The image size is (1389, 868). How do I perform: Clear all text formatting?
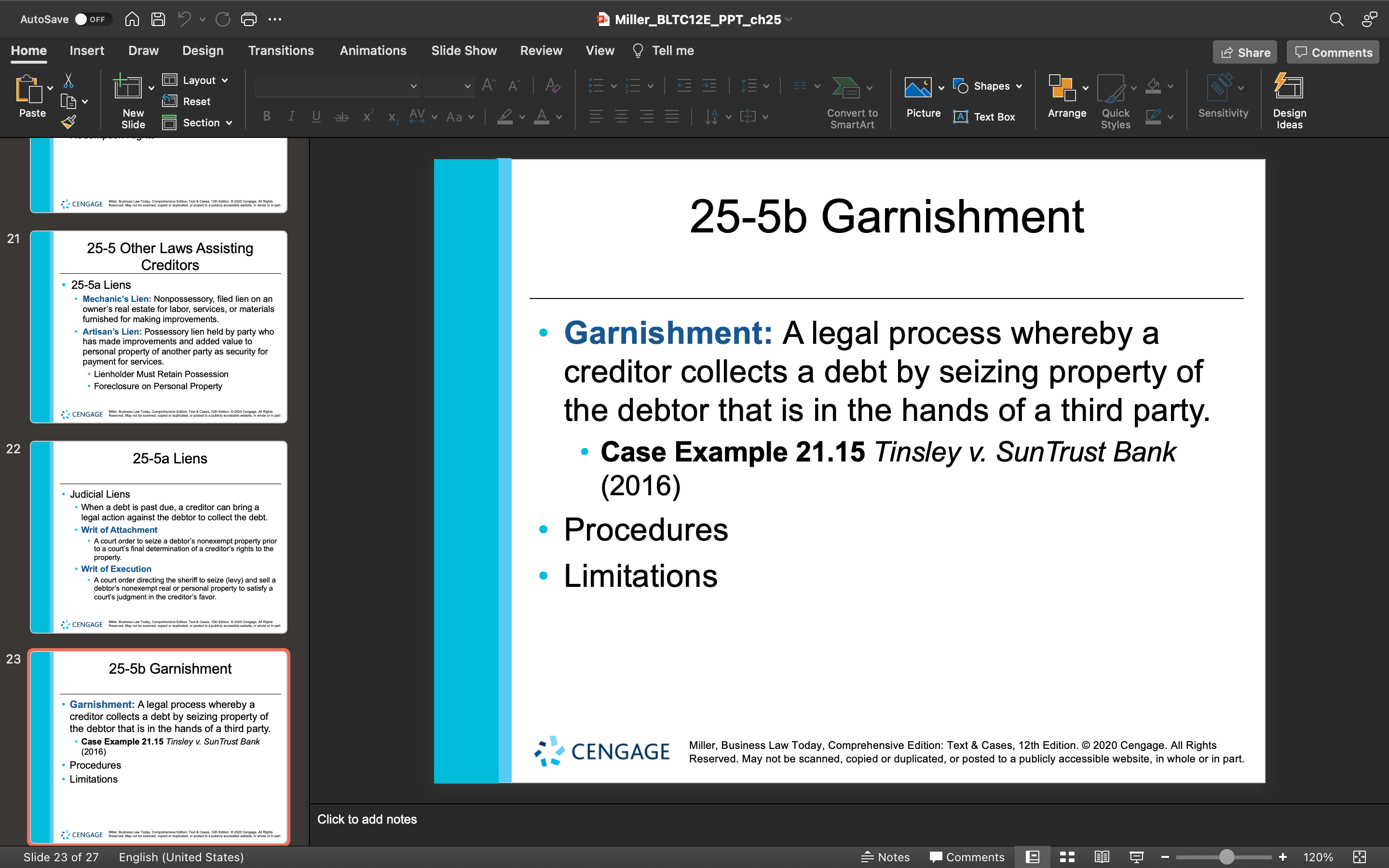pyautogui.click(x=552, y=85)
